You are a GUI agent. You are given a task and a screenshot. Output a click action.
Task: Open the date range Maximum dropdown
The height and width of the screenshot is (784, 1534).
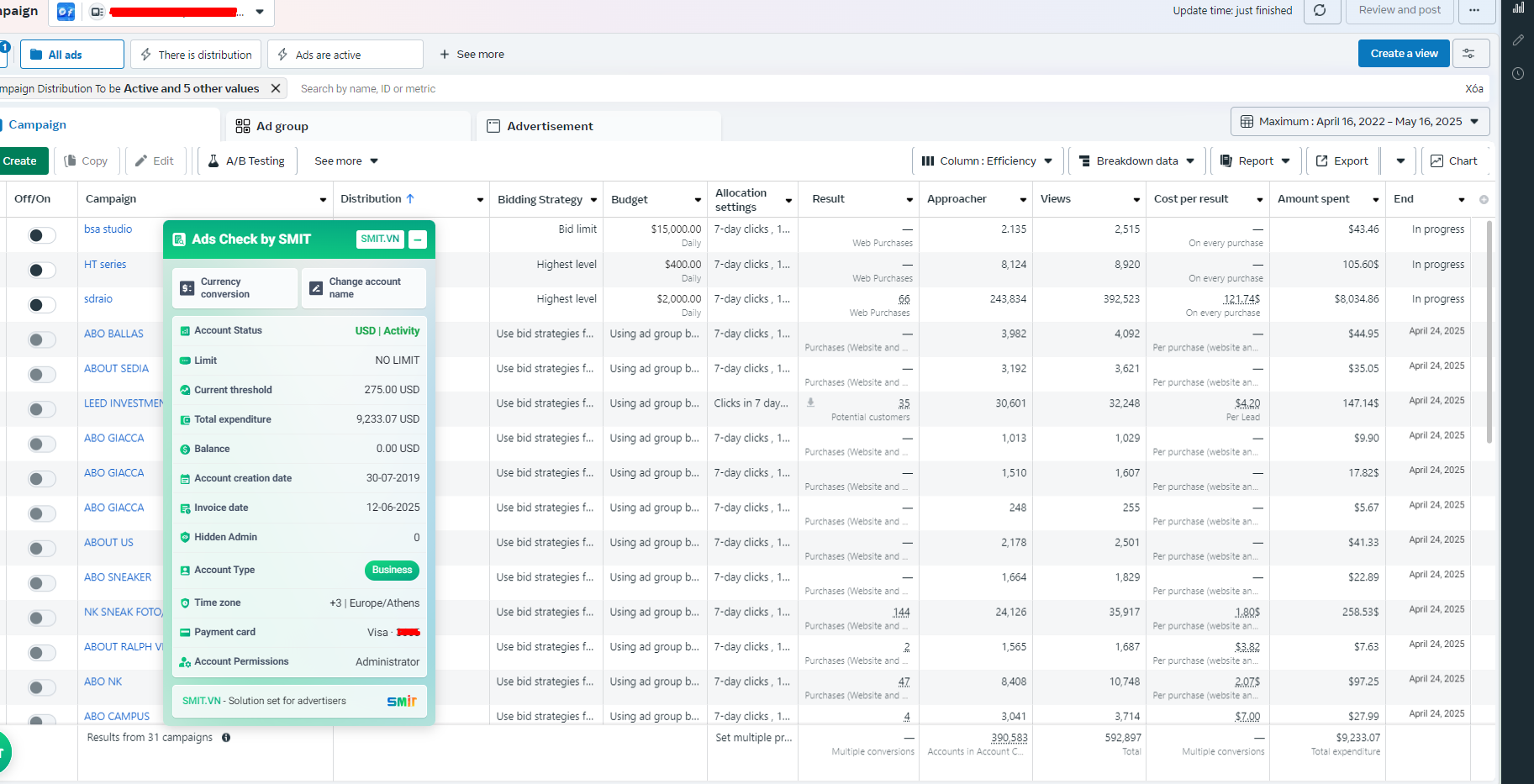click(x=1360, y=122)
